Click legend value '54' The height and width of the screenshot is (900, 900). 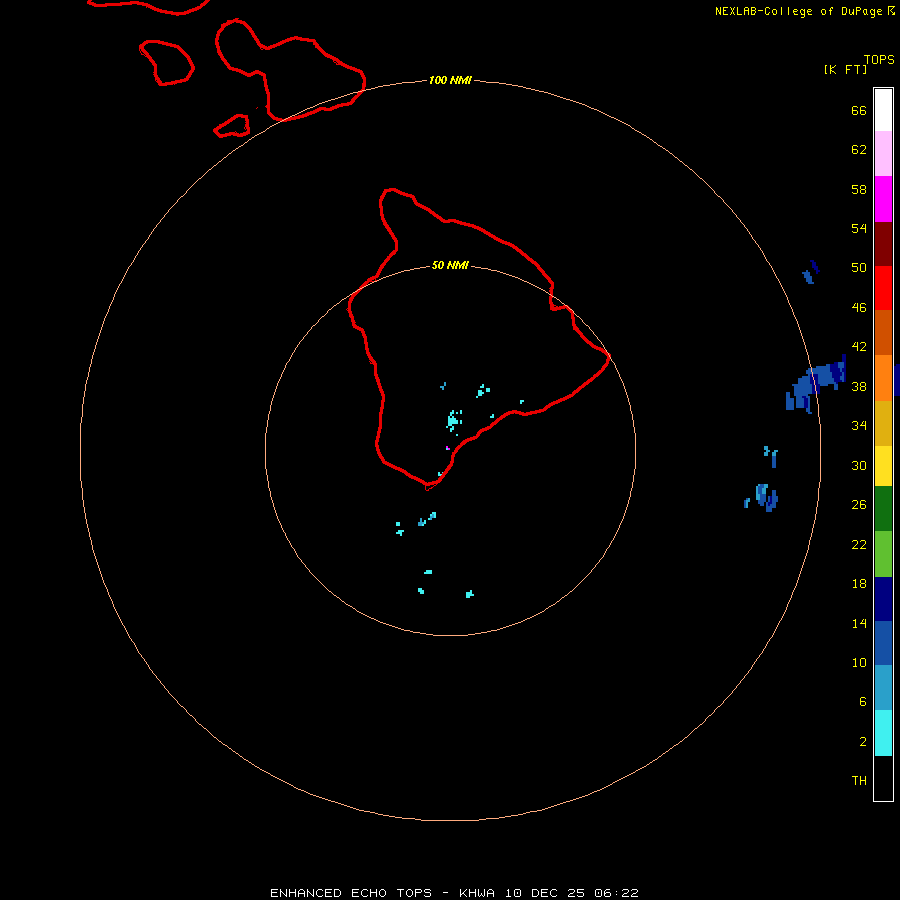(x=859, y=228)
